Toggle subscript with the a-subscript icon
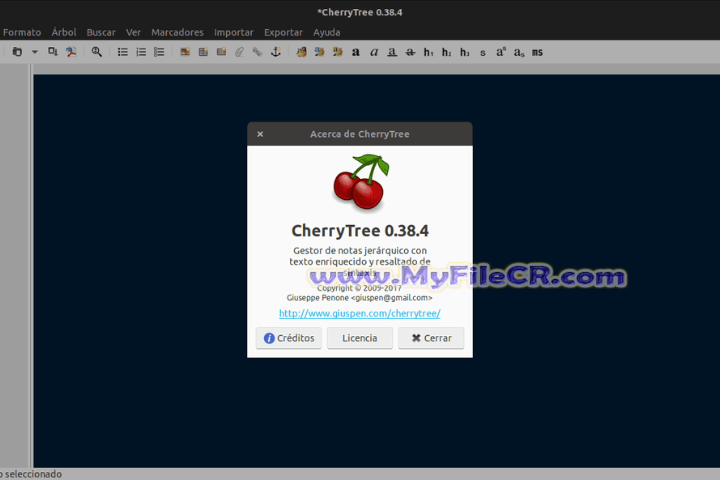Viewport: 720px width, 480px height. coord(519,52)
